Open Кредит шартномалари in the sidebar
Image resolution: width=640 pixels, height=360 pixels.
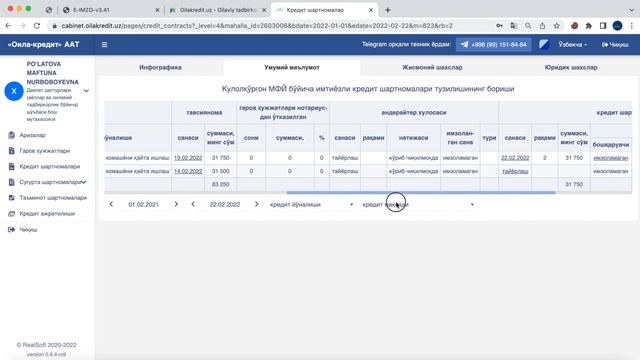(x=50, y=166)
